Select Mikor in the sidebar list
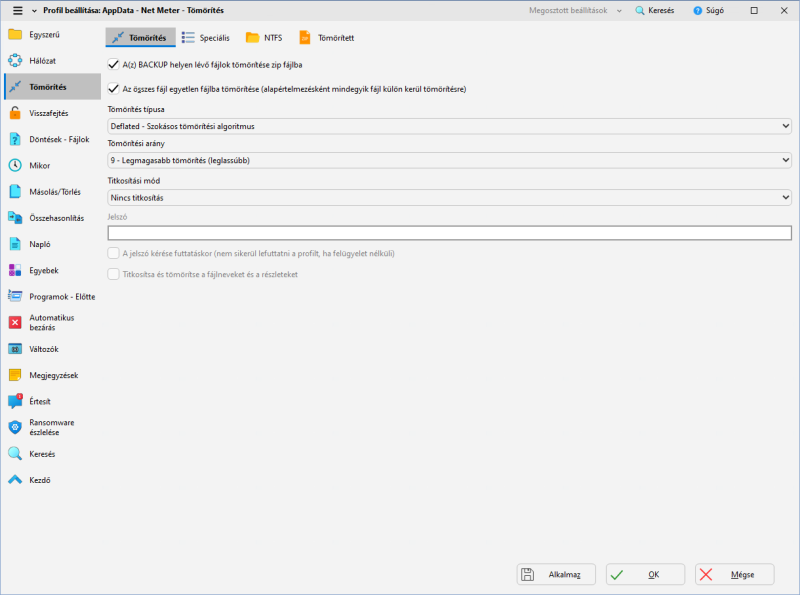 40,165
